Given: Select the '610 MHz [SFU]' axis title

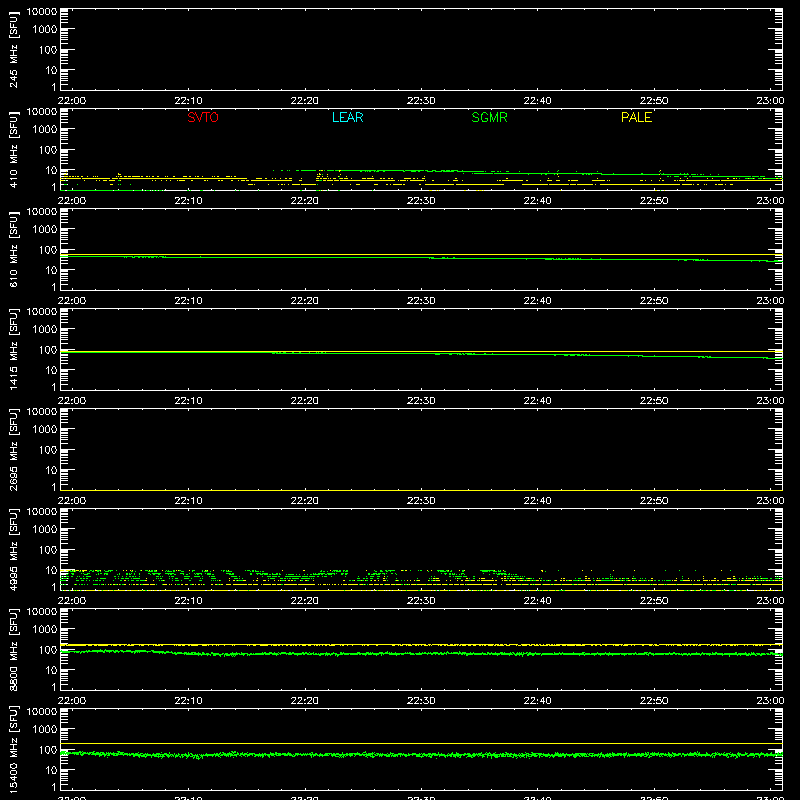Looking at the screenshot, I should pos(14,249).
